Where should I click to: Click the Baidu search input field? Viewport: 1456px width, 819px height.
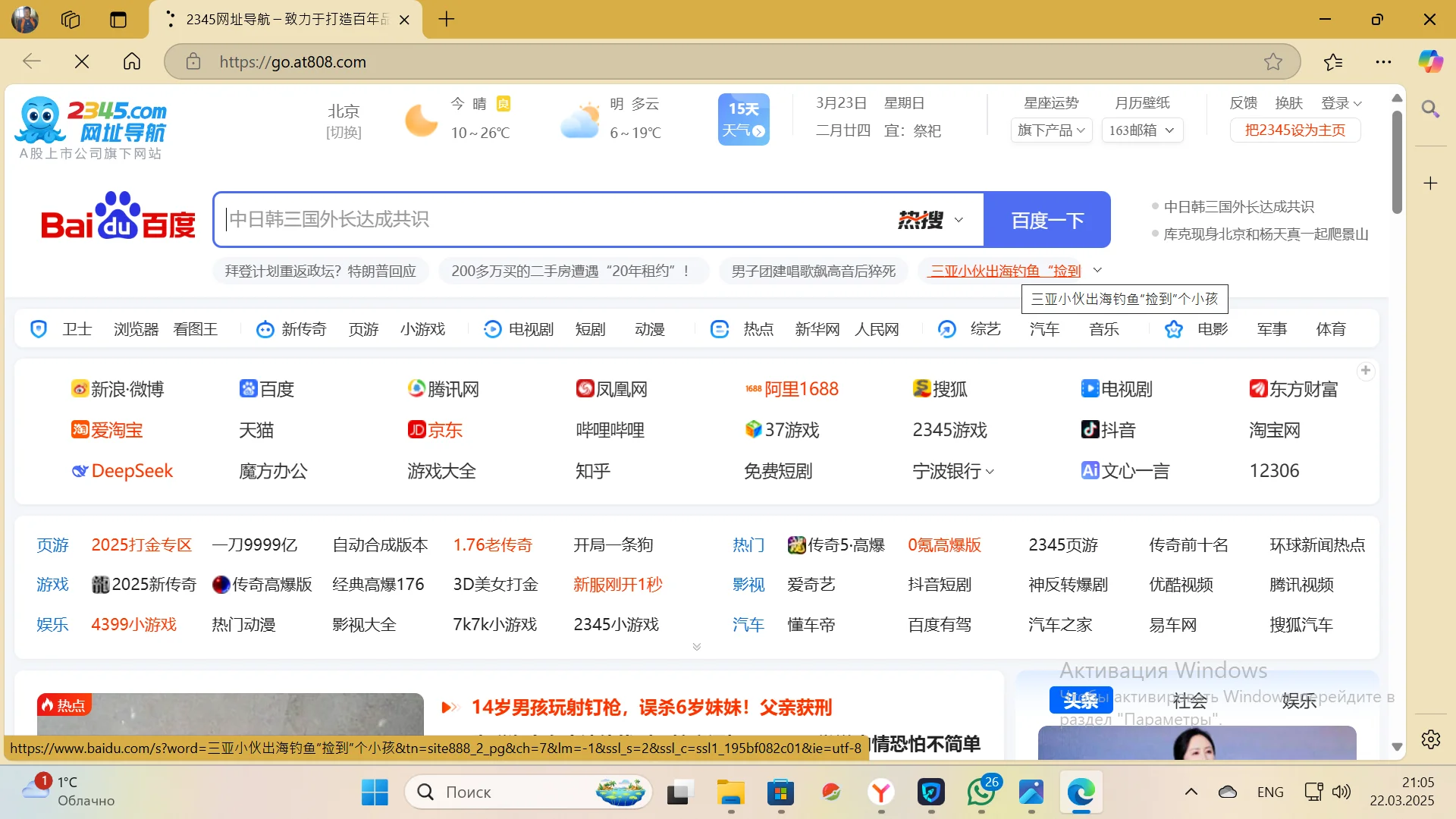[554, 220]
